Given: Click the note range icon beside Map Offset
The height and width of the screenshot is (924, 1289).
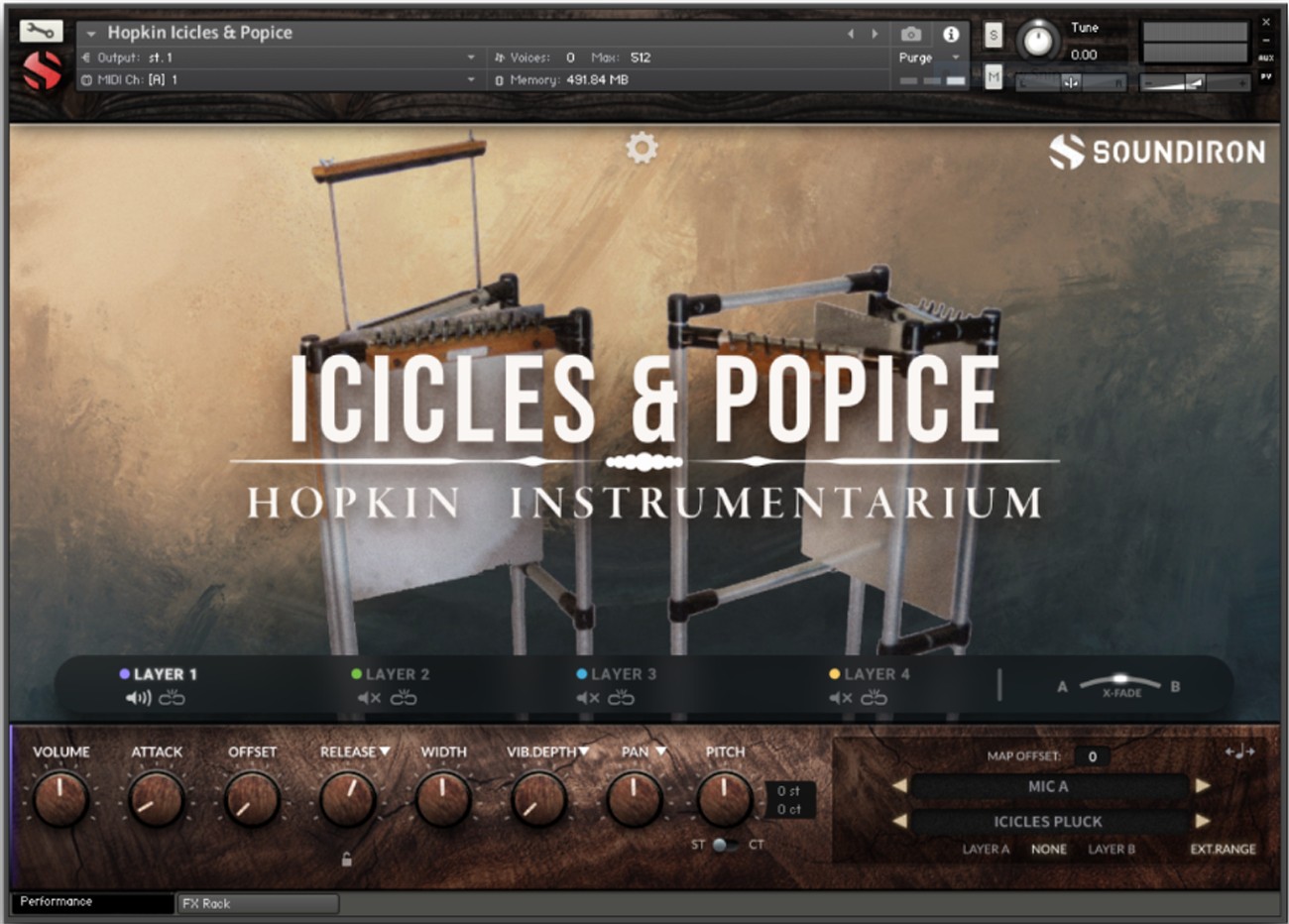Looking at the screenshot, I should (x=1239, y=751).
